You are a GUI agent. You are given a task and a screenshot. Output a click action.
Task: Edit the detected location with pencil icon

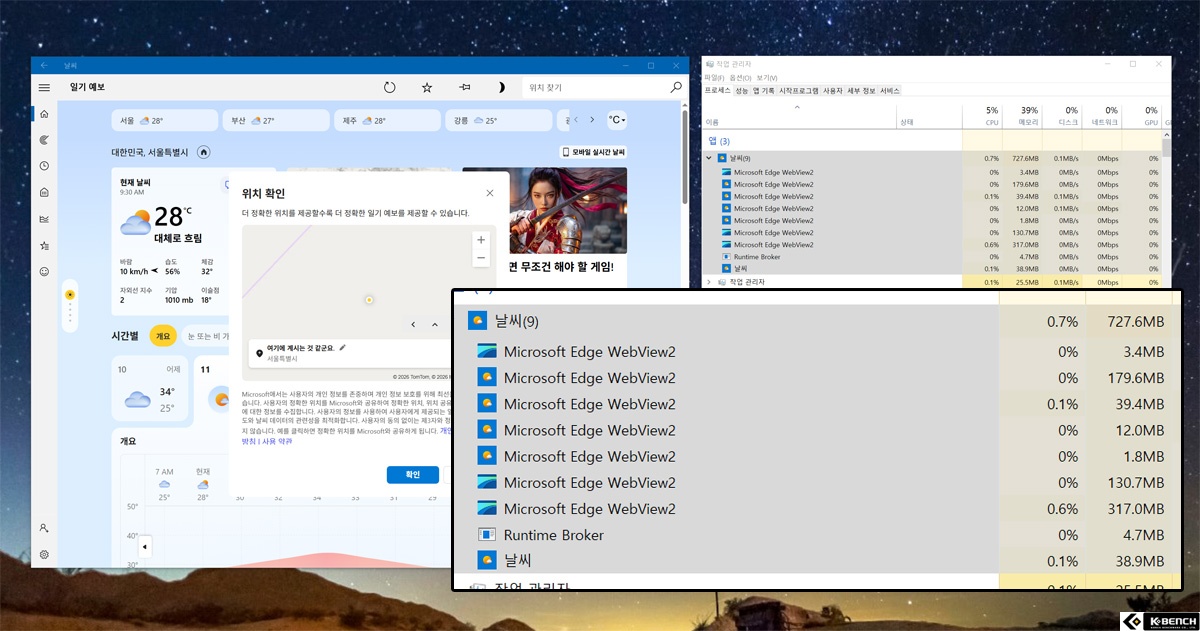coord(342,347)
